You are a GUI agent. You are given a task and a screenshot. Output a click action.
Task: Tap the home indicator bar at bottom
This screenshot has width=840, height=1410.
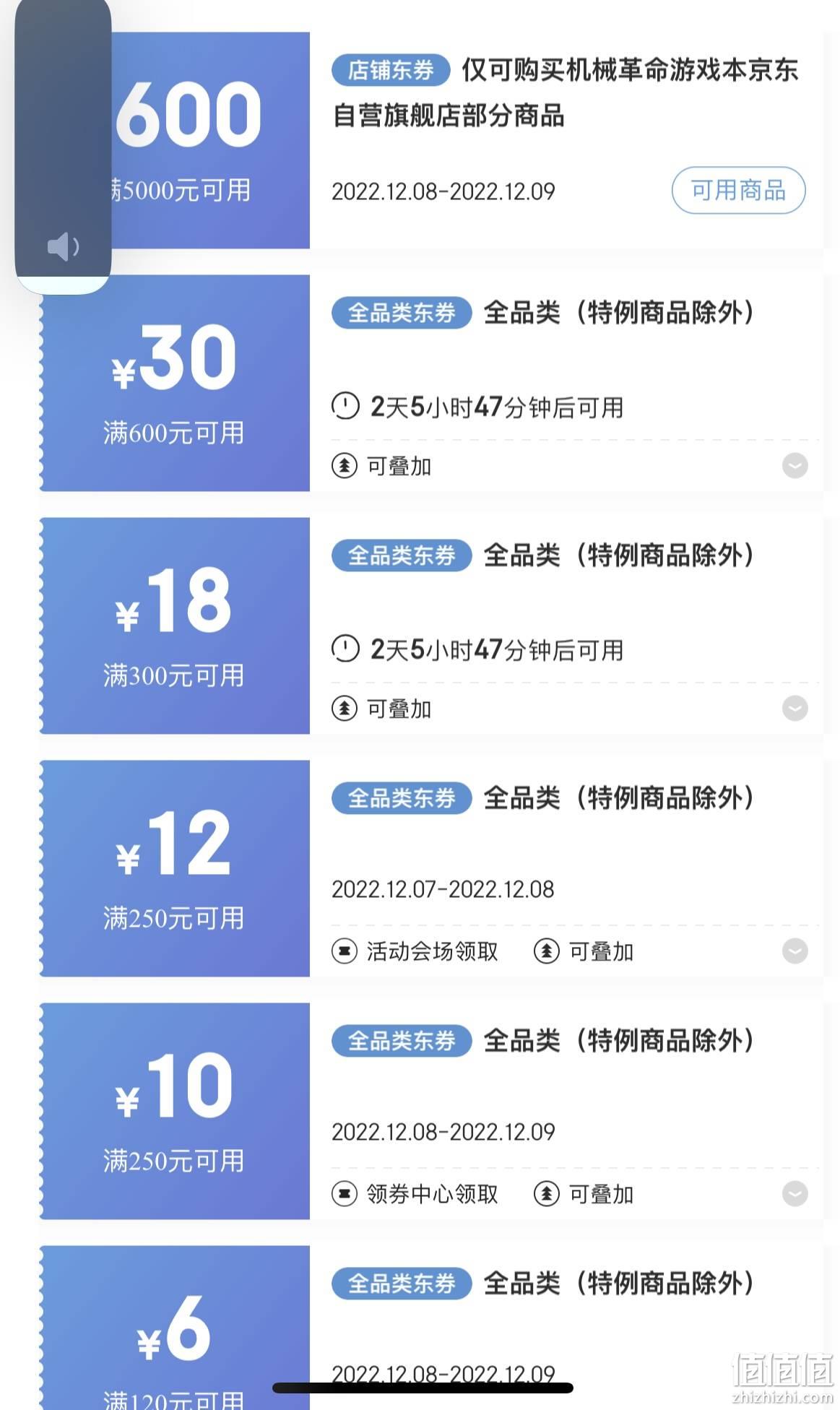pos(423,1388)
